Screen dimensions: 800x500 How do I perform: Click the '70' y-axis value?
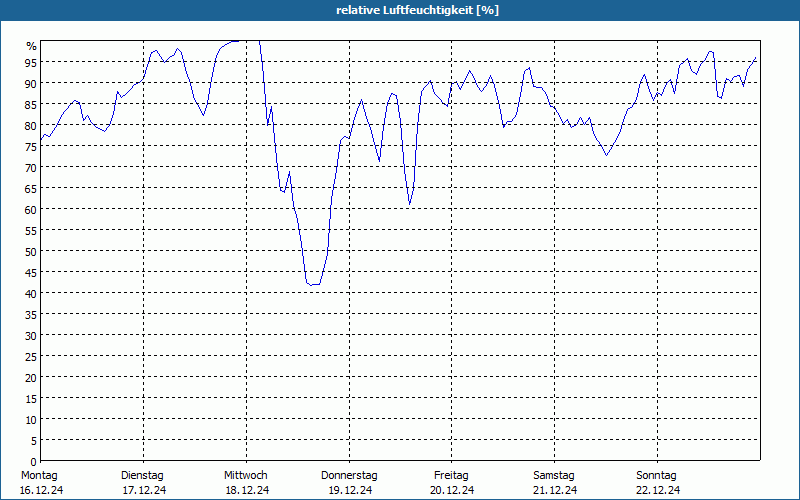click(x=31, y=167)
